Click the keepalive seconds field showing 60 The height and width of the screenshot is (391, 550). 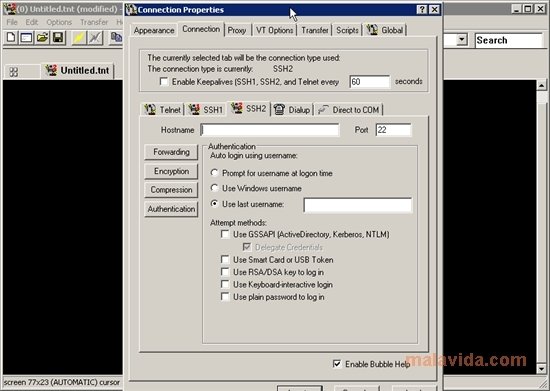(x=369, y=82)
